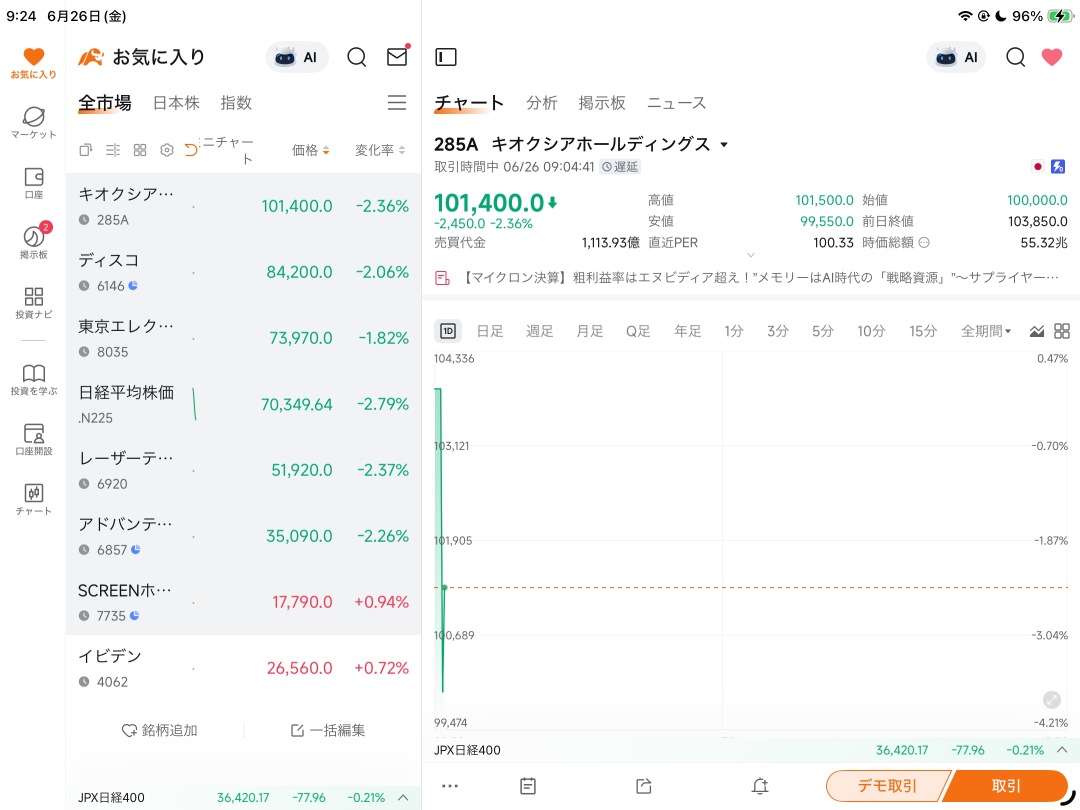Select the 日経平均株価 .N225 row
Screen dimensions: 1080x810
tap(244, 404)
